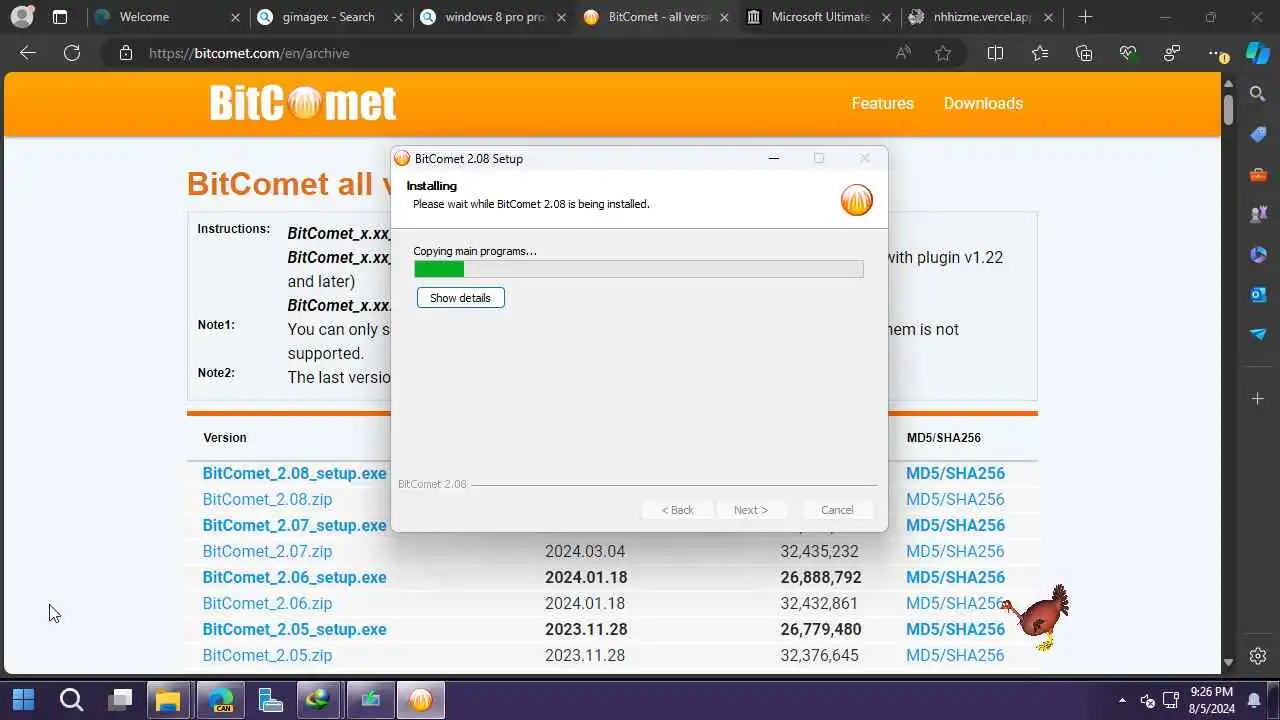
Task: Close the nhhizme.vercel.app tab
Action: 1048,17
